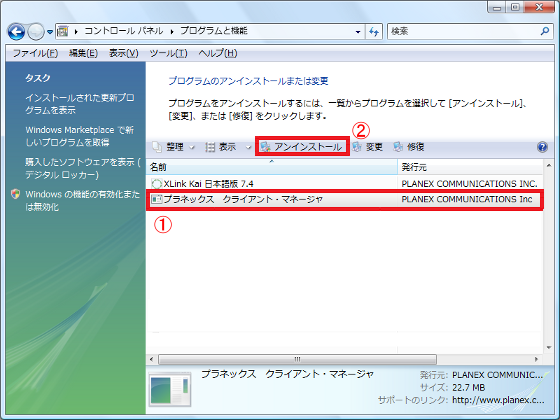Screen dimensions: 560x420
Task: Click the アンインストール toolbar button
Action: click(x=302, y=147)
